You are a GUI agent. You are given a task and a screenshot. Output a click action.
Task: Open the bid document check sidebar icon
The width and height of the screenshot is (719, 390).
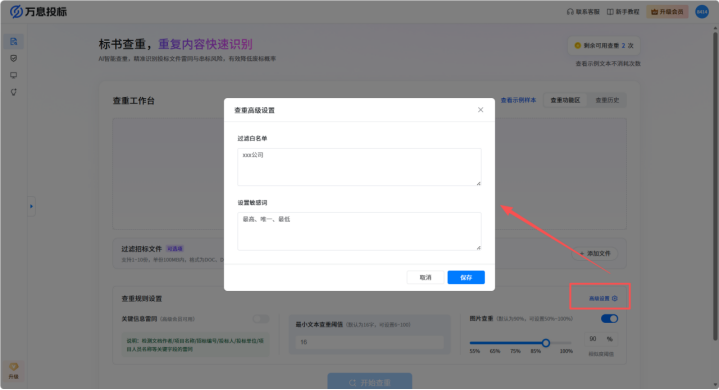point(13,42)
